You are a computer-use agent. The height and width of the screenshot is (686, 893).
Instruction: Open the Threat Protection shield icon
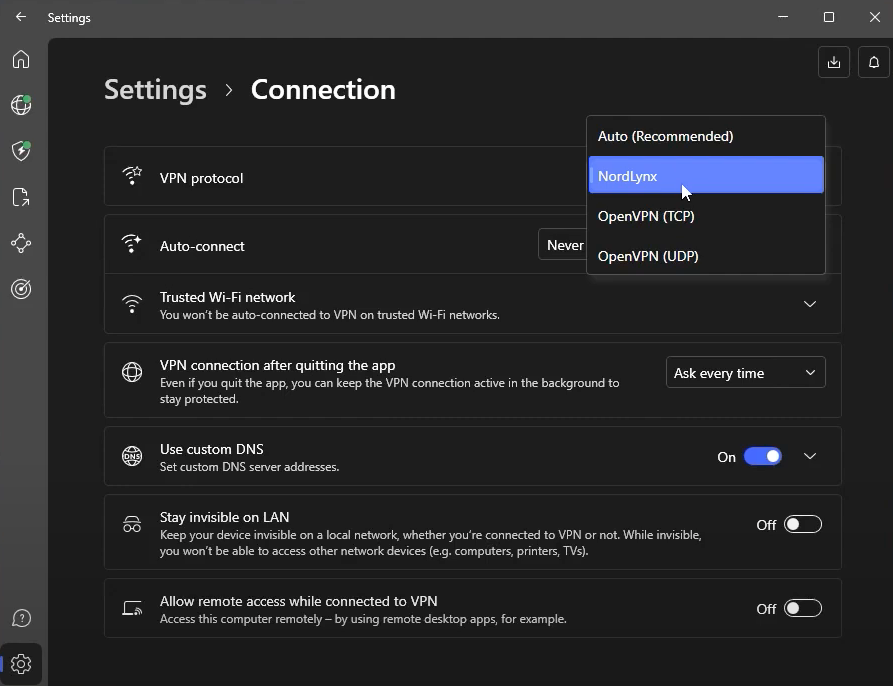pos(21,151)
